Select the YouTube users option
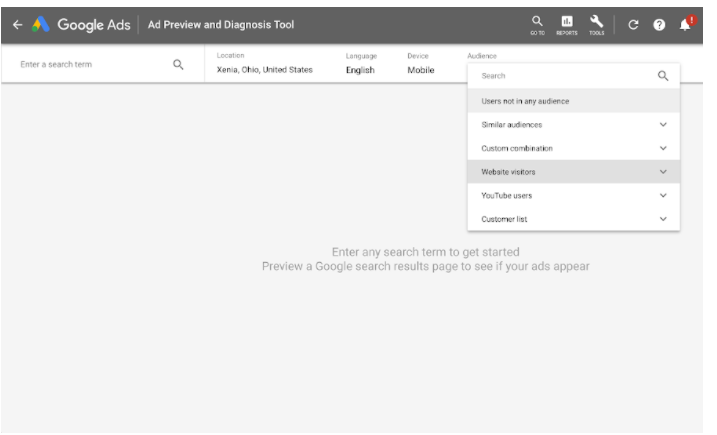 [573, 195]
